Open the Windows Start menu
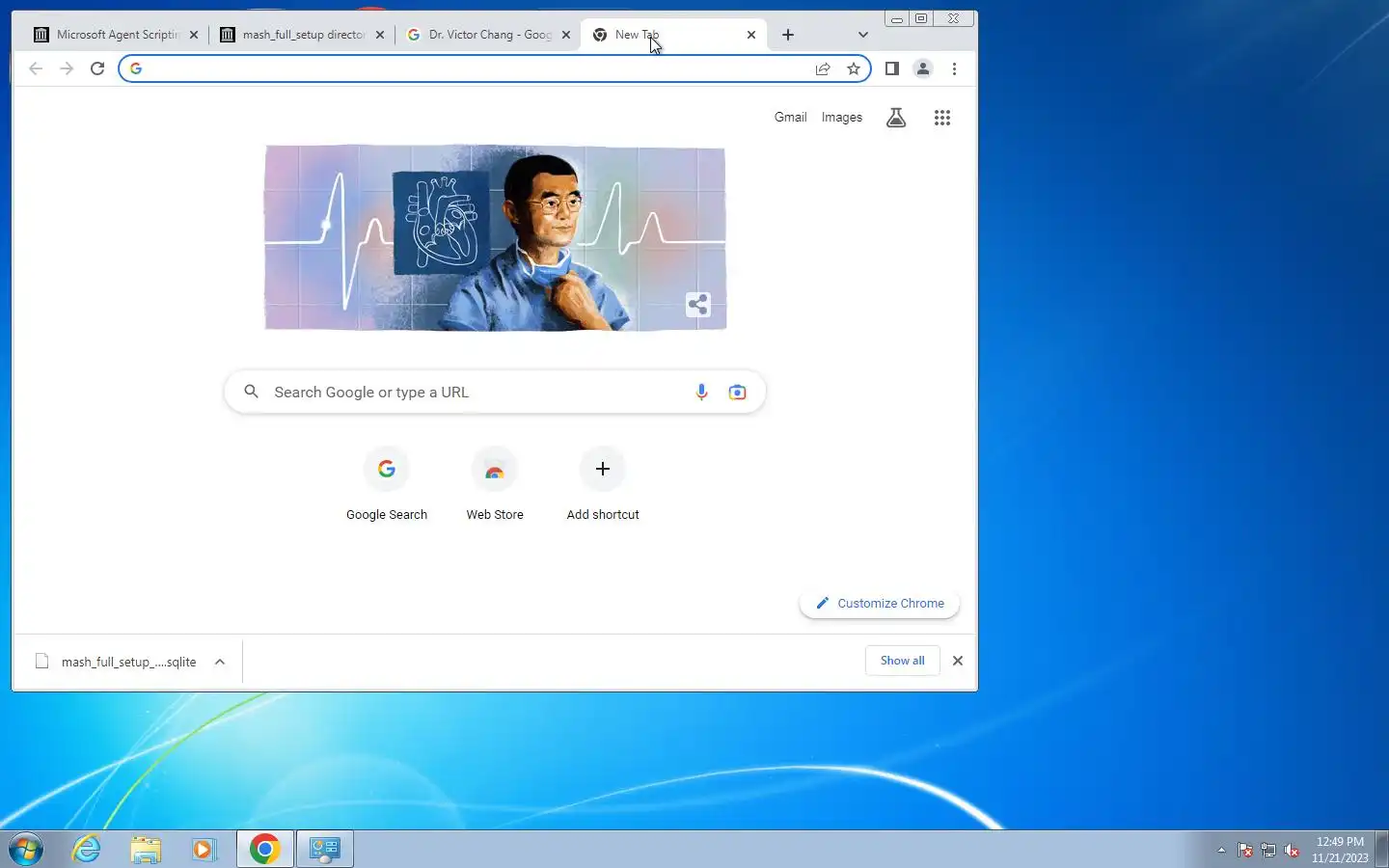Screen dimensions: 1389x868 (x=26, y=849)
